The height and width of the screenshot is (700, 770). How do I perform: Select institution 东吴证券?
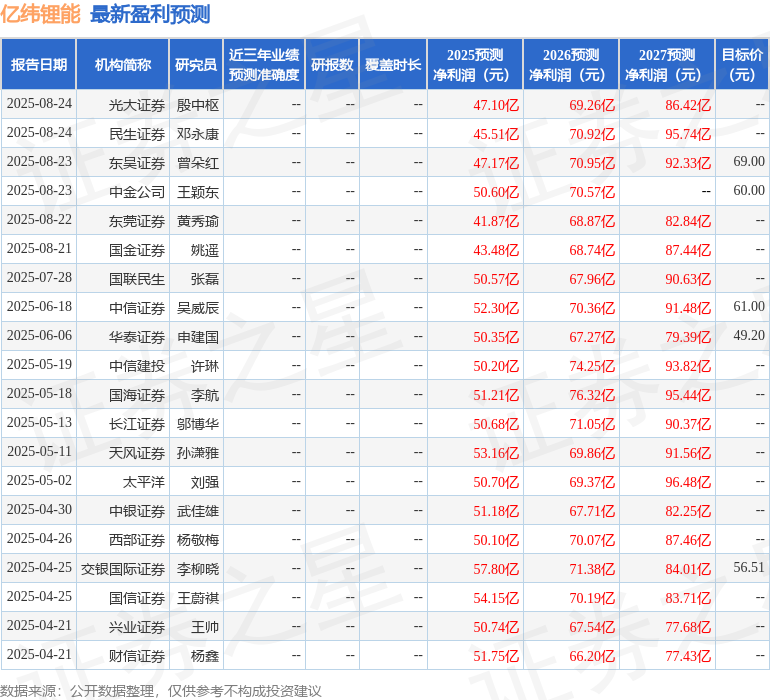click(137, 163)
